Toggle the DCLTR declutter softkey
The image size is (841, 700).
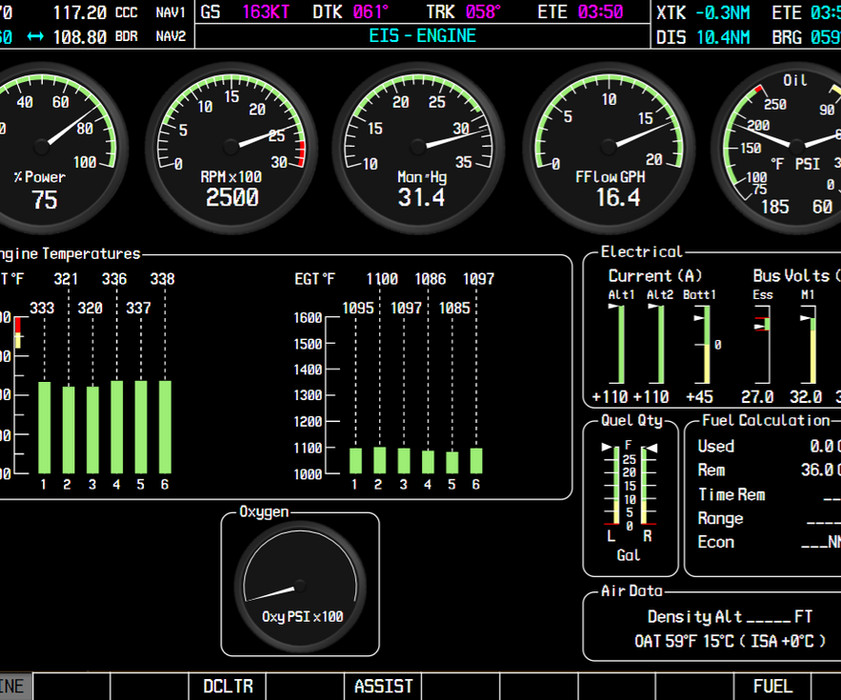coord(227,686)
